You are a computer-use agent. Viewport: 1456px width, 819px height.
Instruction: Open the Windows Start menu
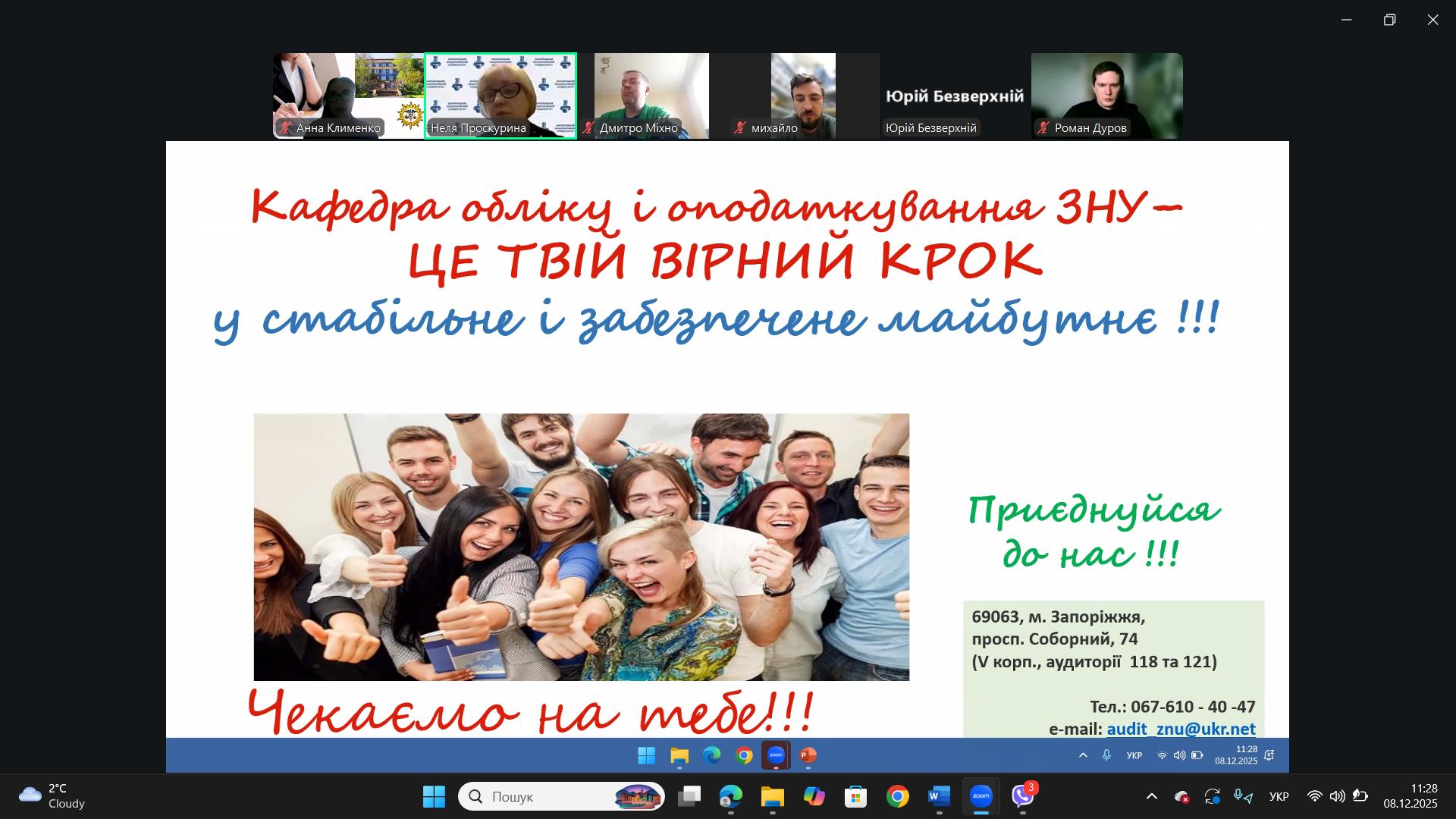click(x=434, y=796)
